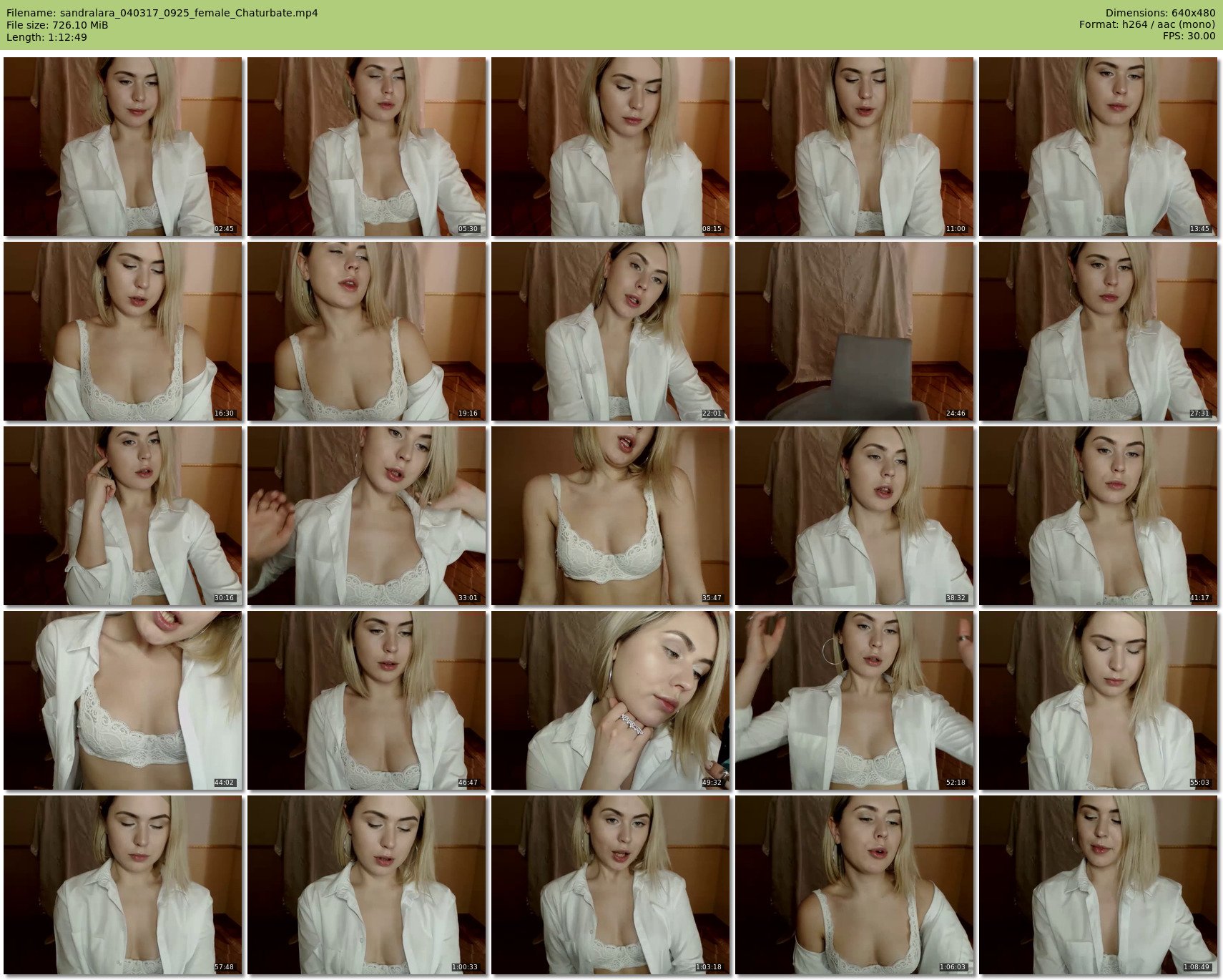
Task: Select the "FPS: 30.00" text
Action: pos(1189,36)
